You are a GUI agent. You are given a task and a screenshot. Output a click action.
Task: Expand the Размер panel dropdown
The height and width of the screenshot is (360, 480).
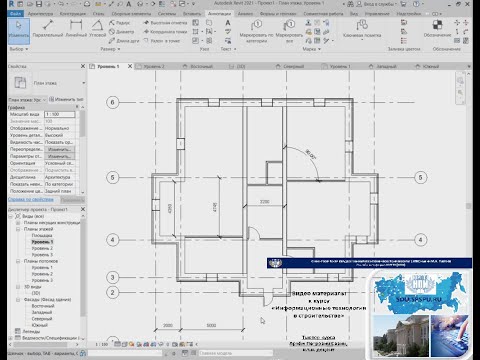pyautogui.click(x=110, y=49)
